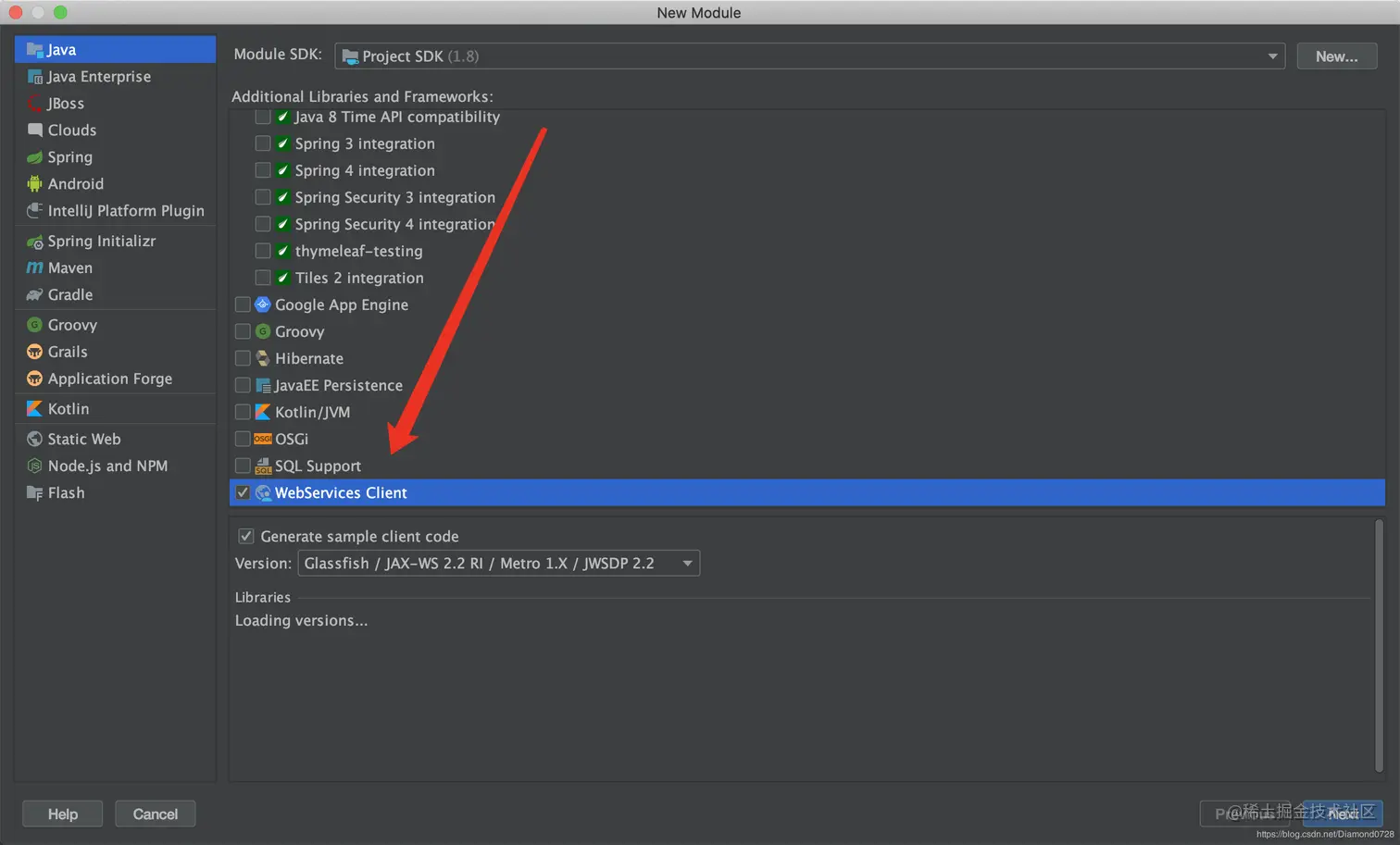The height and width of the screenshot is (845, 1400).
Task: Choose the Maven icon
Action: coord(35,268)
